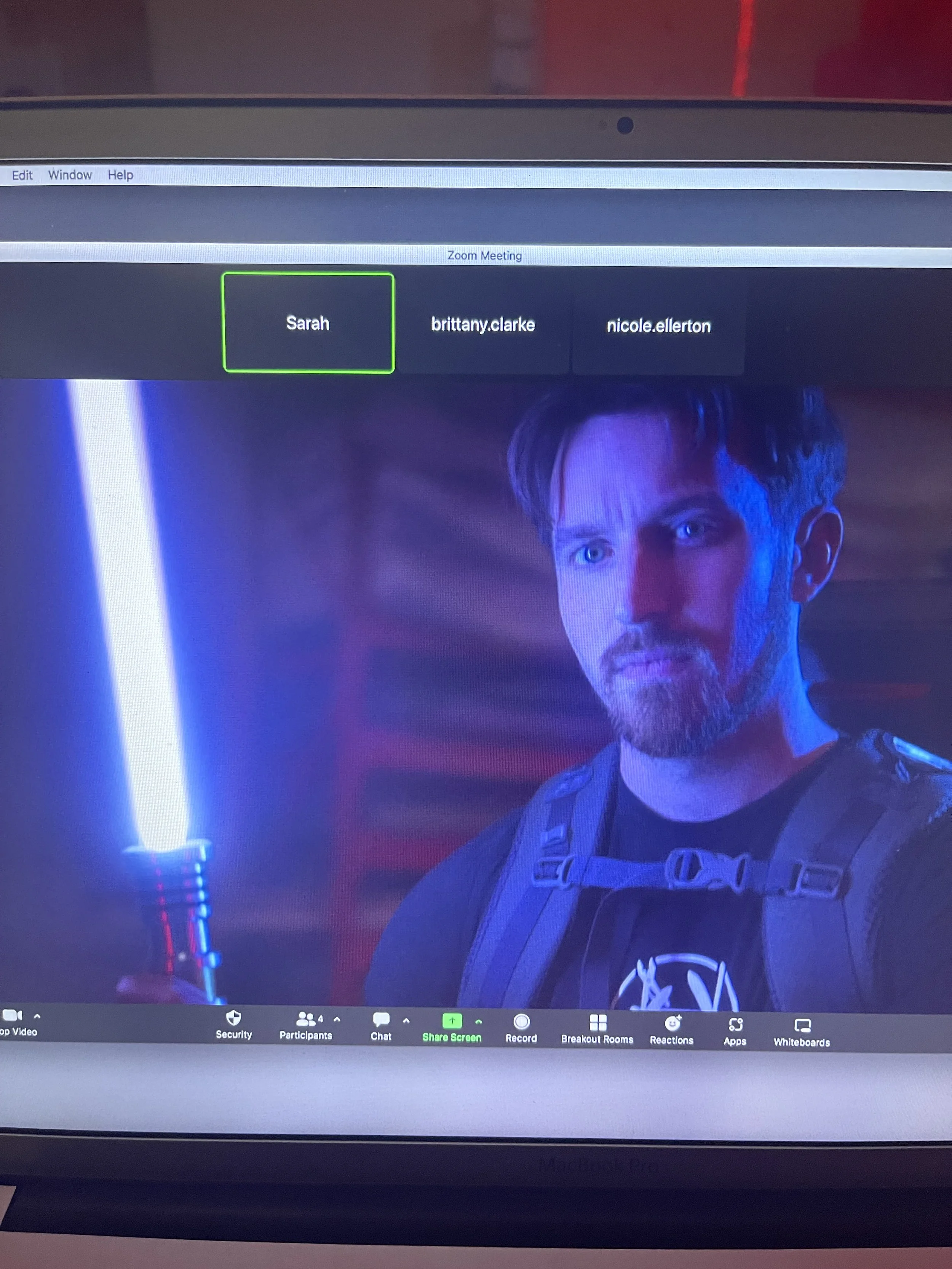Screen dimensions: 952x1269
Task: Expand the Chat options caret
Action: coord(406,1021)
